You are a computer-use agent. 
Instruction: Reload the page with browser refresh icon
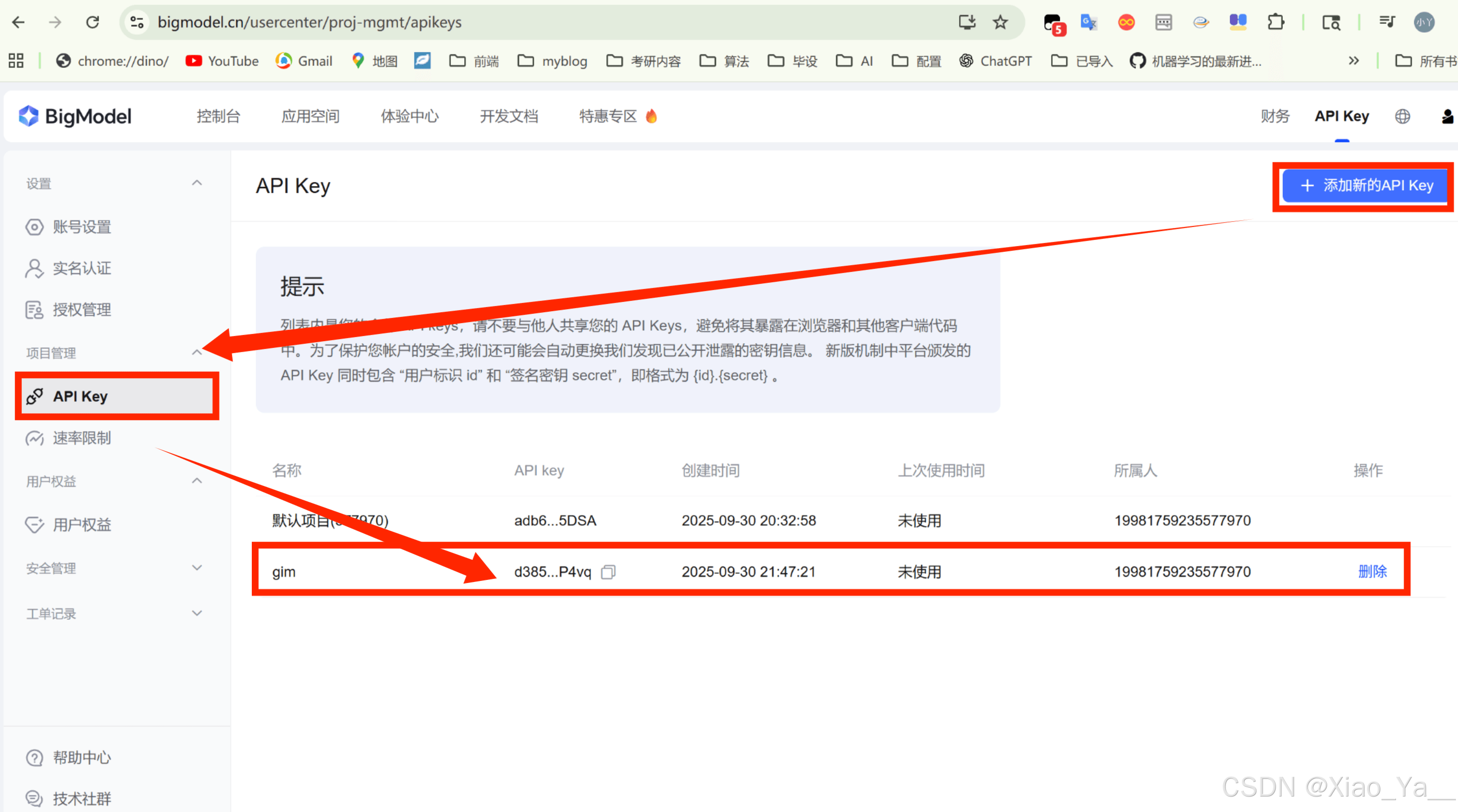[92, 22]
